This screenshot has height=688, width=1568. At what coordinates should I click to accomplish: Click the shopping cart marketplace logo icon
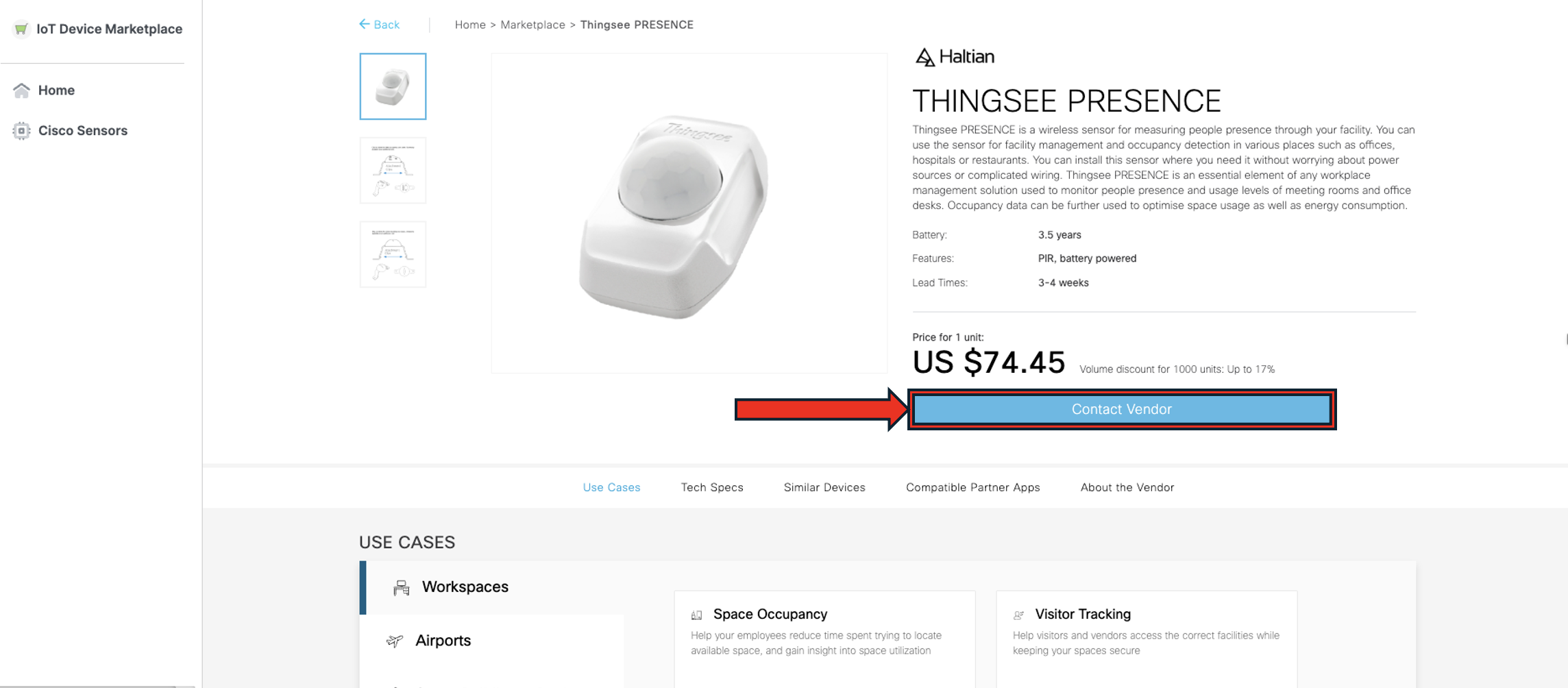21,29
